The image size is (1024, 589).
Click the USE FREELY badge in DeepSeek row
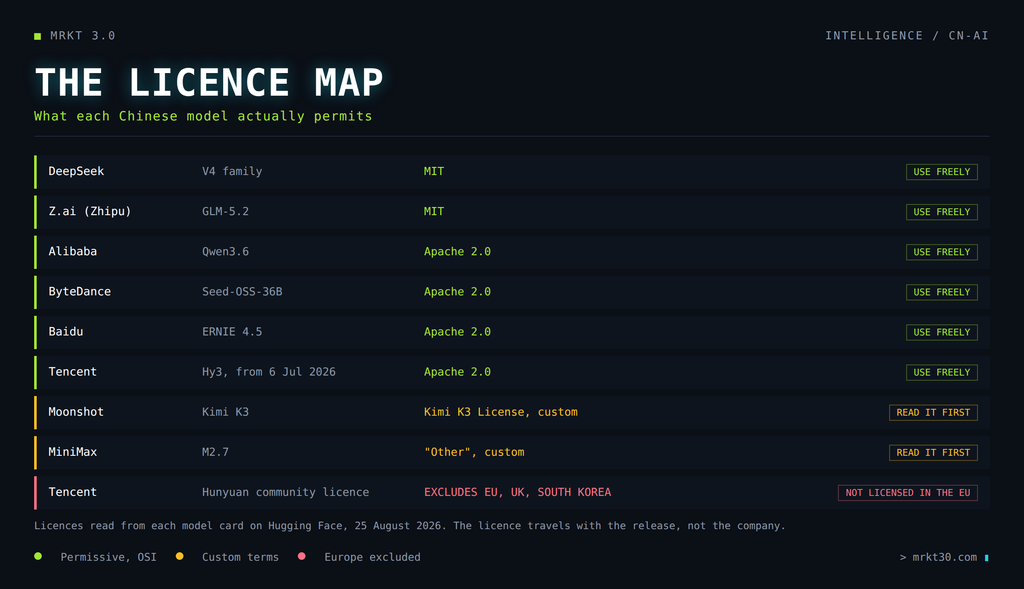tap(942, 172)
